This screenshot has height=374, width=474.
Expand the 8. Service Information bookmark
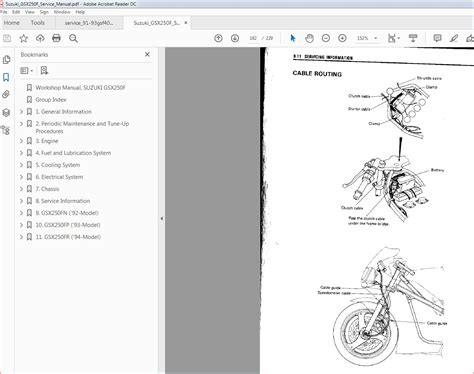tap(21, 201)
